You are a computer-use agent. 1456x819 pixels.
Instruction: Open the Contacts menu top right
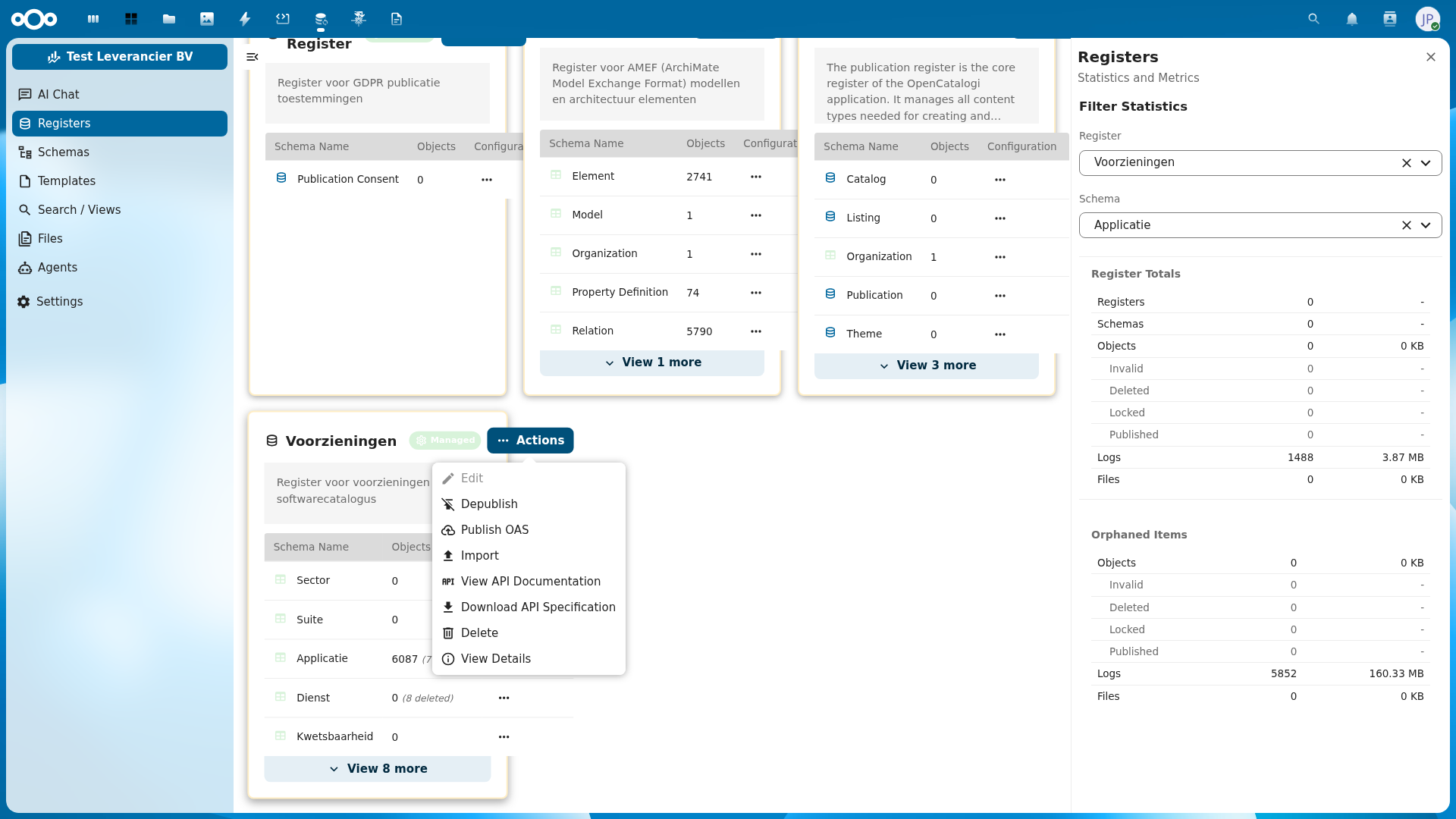point(1390,19)
